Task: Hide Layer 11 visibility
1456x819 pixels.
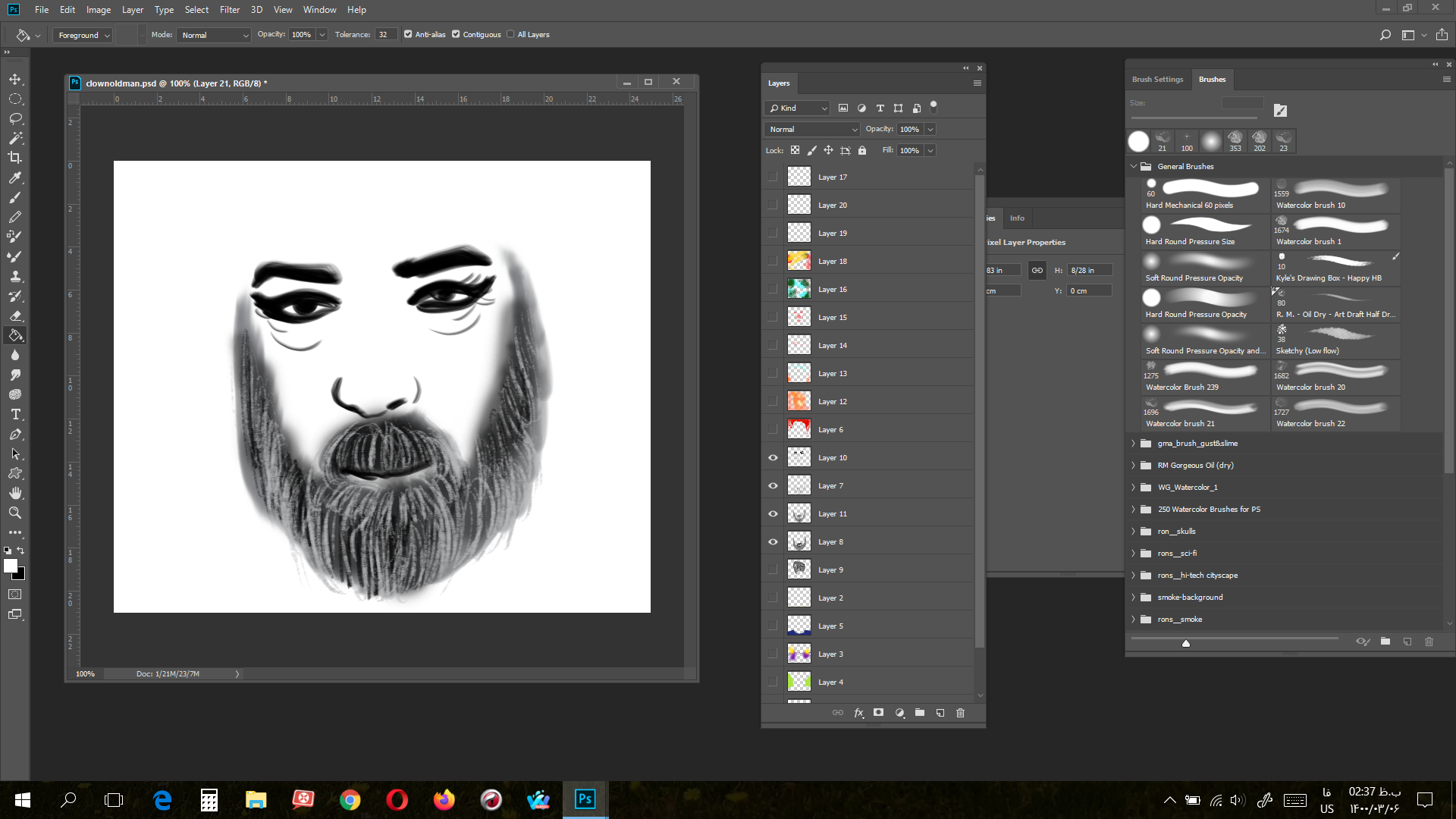Action: (773, 514)
